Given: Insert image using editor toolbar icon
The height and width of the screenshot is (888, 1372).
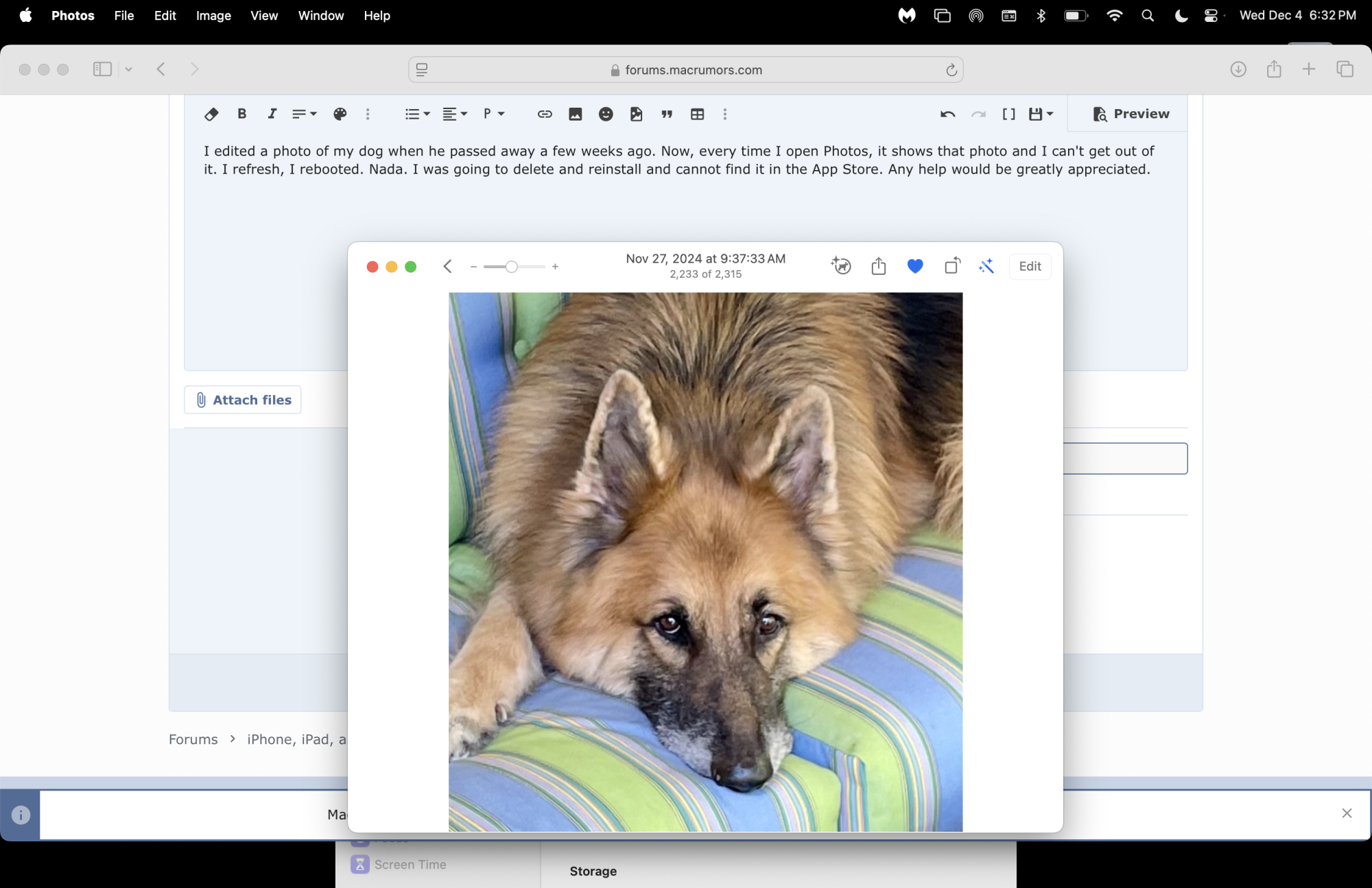Looking at the screenshot, I should tap(575, 115).
